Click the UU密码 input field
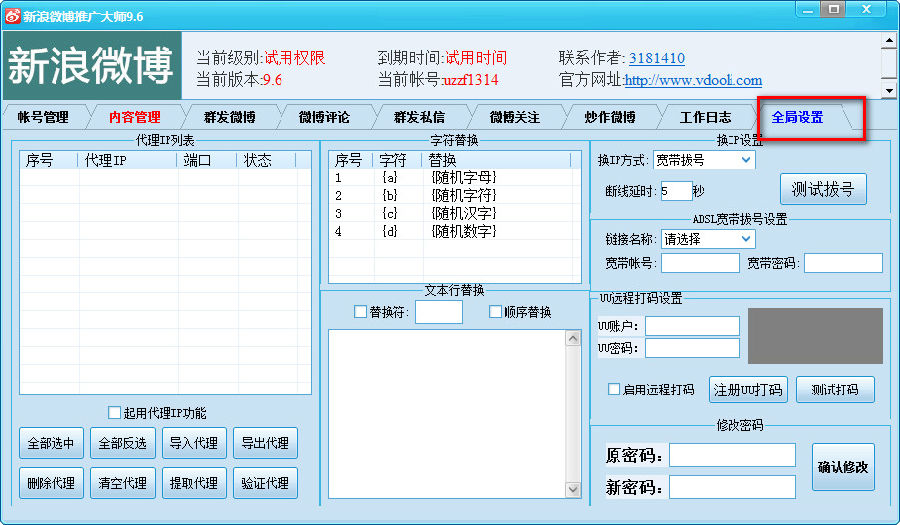 (x=692, y=348)
